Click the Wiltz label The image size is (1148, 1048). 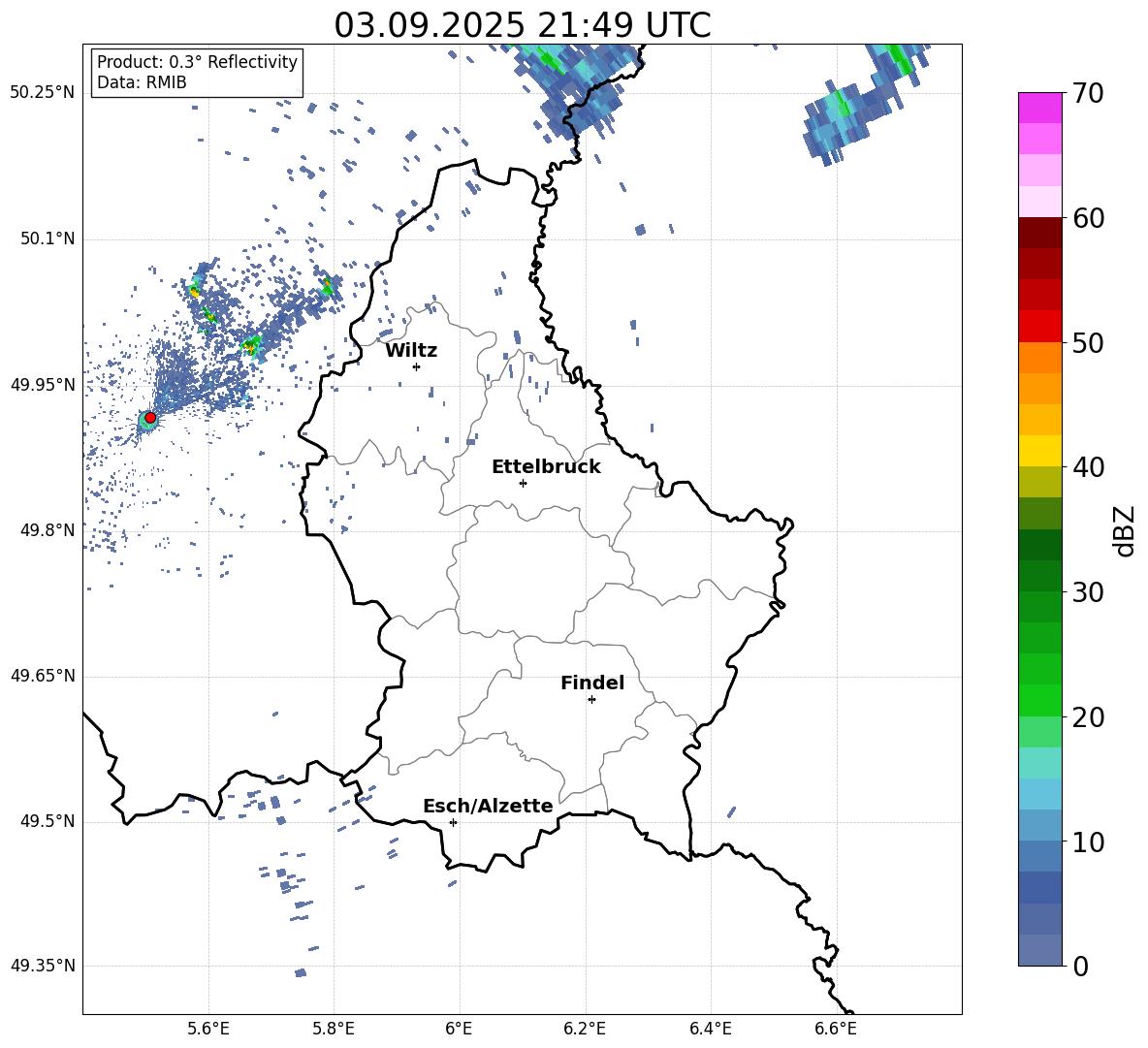tap(411, 351)
